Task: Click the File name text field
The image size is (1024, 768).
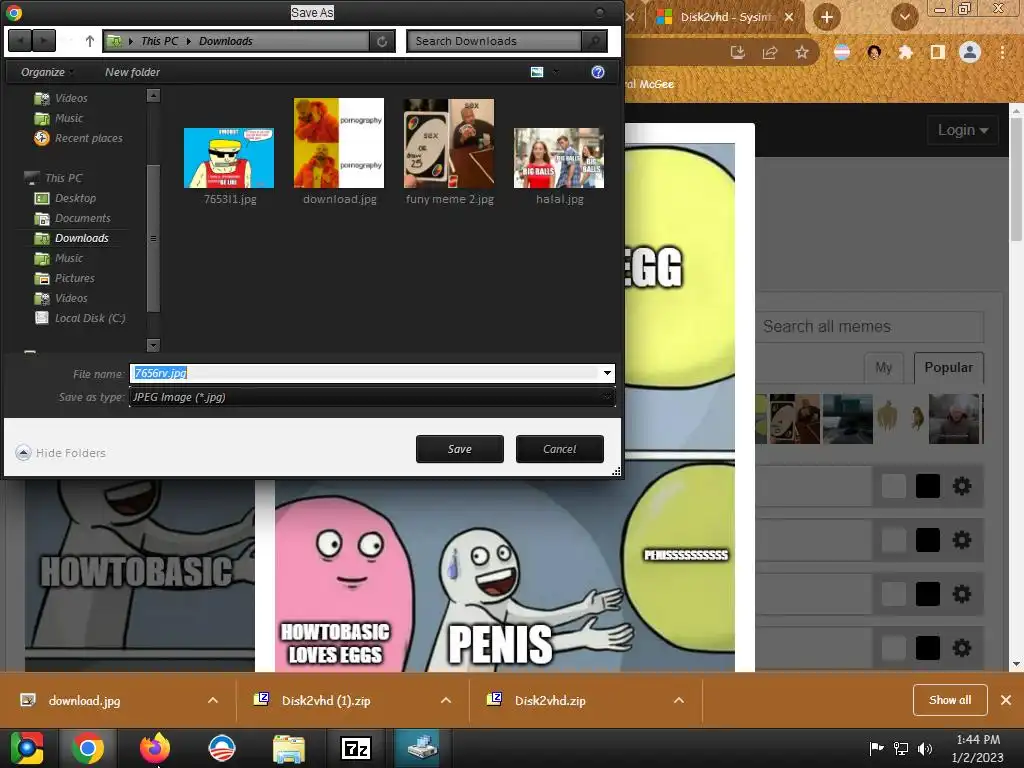Action: tap(366, 373)
